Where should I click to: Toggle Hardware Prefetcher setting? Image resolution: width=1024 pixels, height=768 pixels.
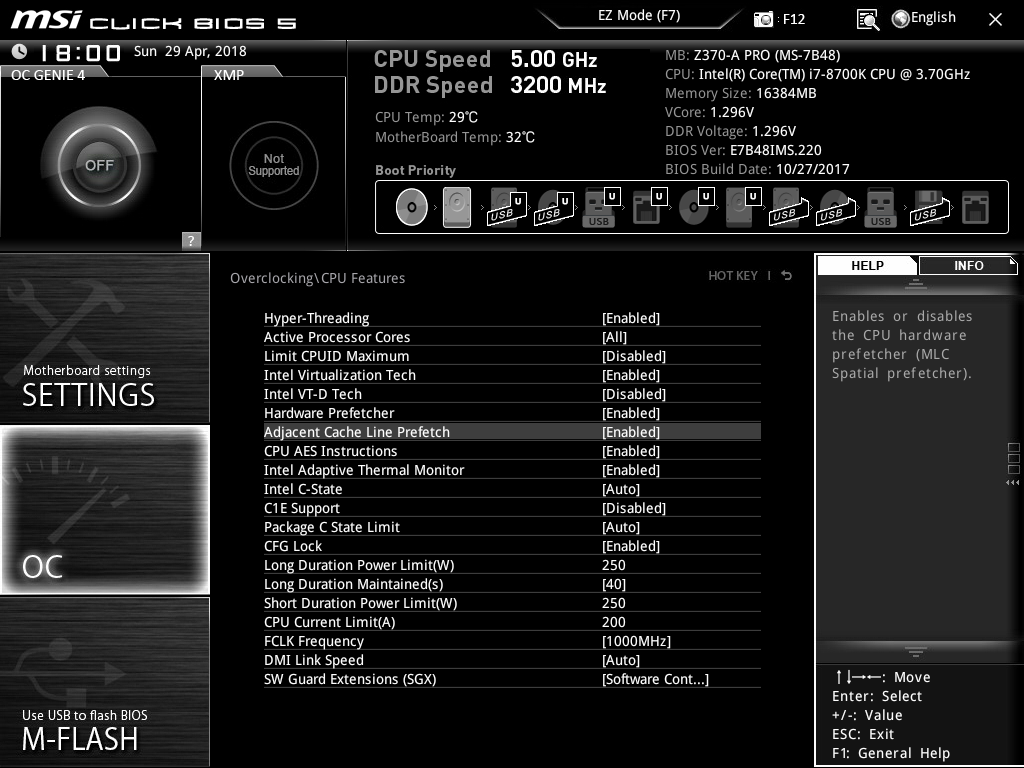coord(512,413)
